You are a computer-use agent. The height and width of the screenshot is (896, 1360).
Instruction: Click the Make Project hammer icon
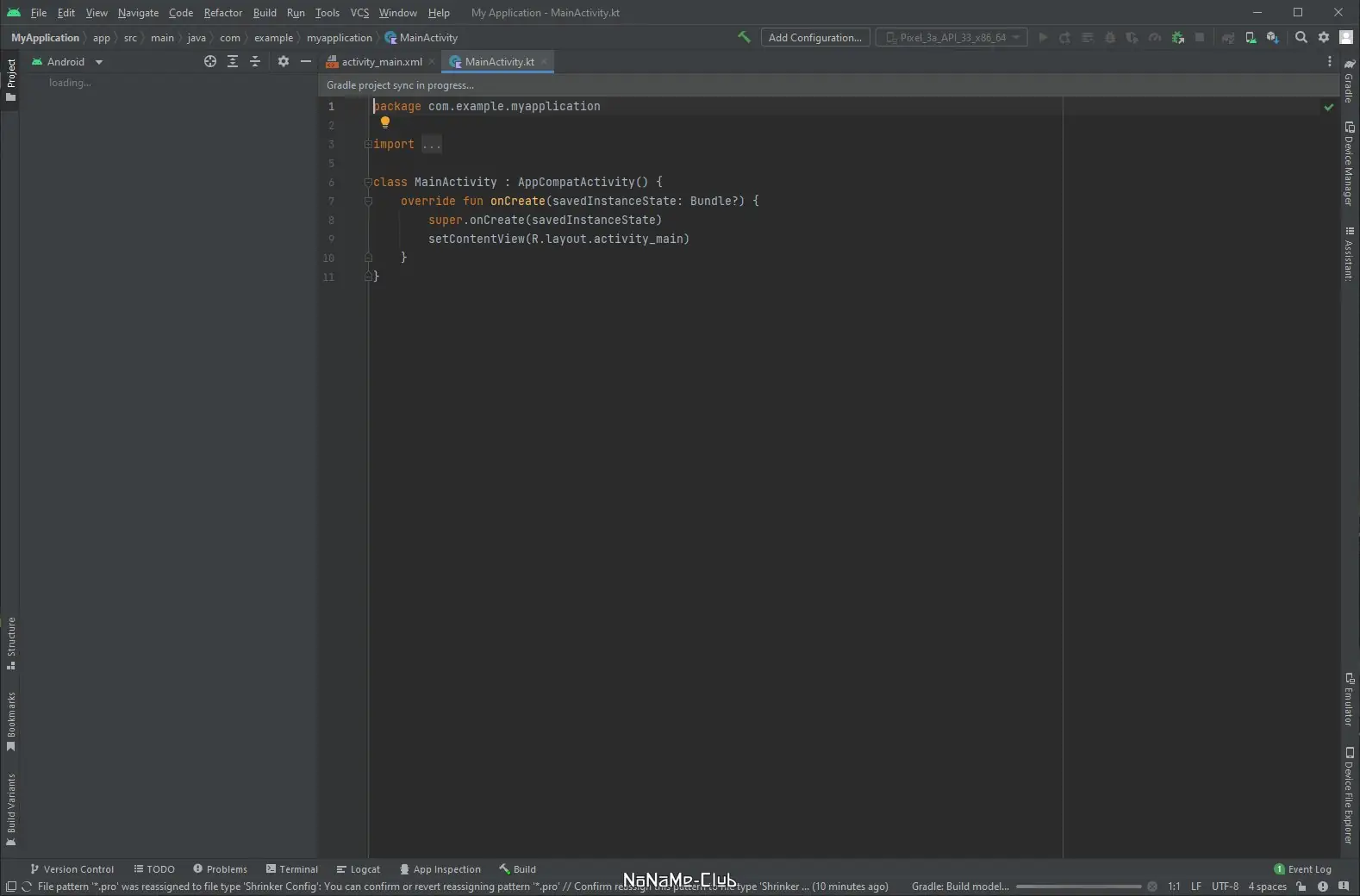744,37
